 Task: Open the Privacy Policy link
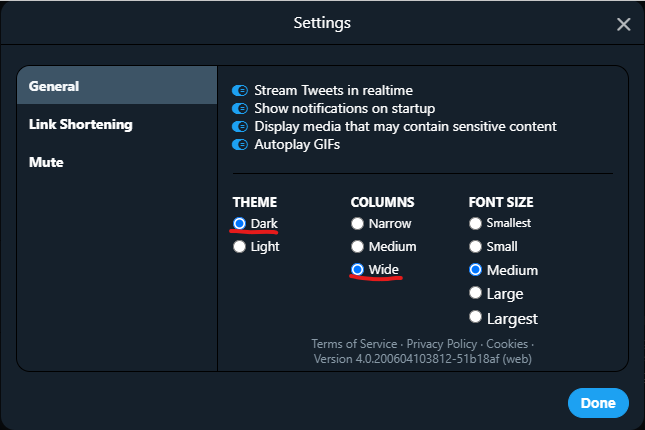tap(442, 344)
